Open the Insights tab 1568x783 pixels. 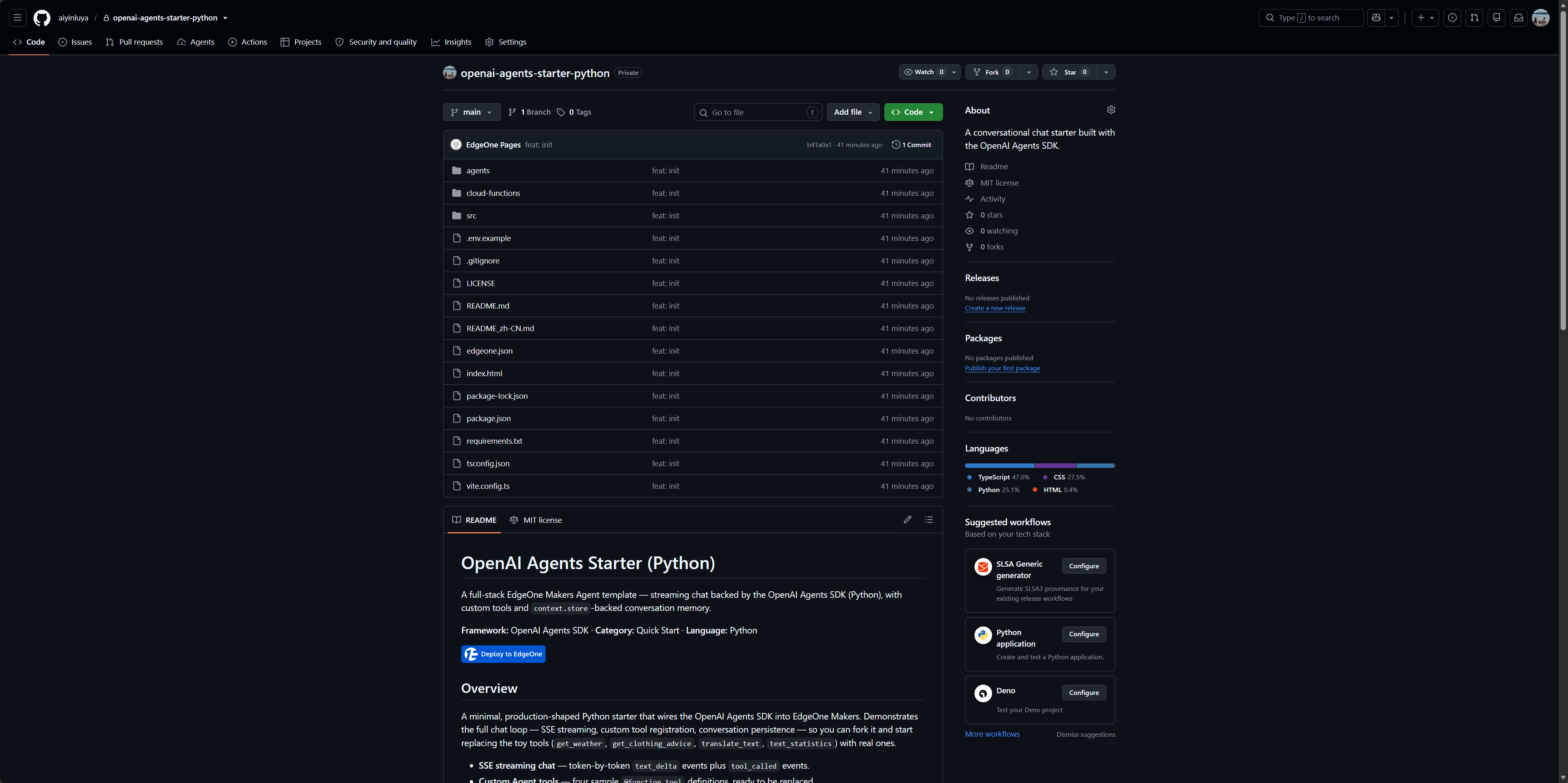pyautogui.click(x=451, y=42)
